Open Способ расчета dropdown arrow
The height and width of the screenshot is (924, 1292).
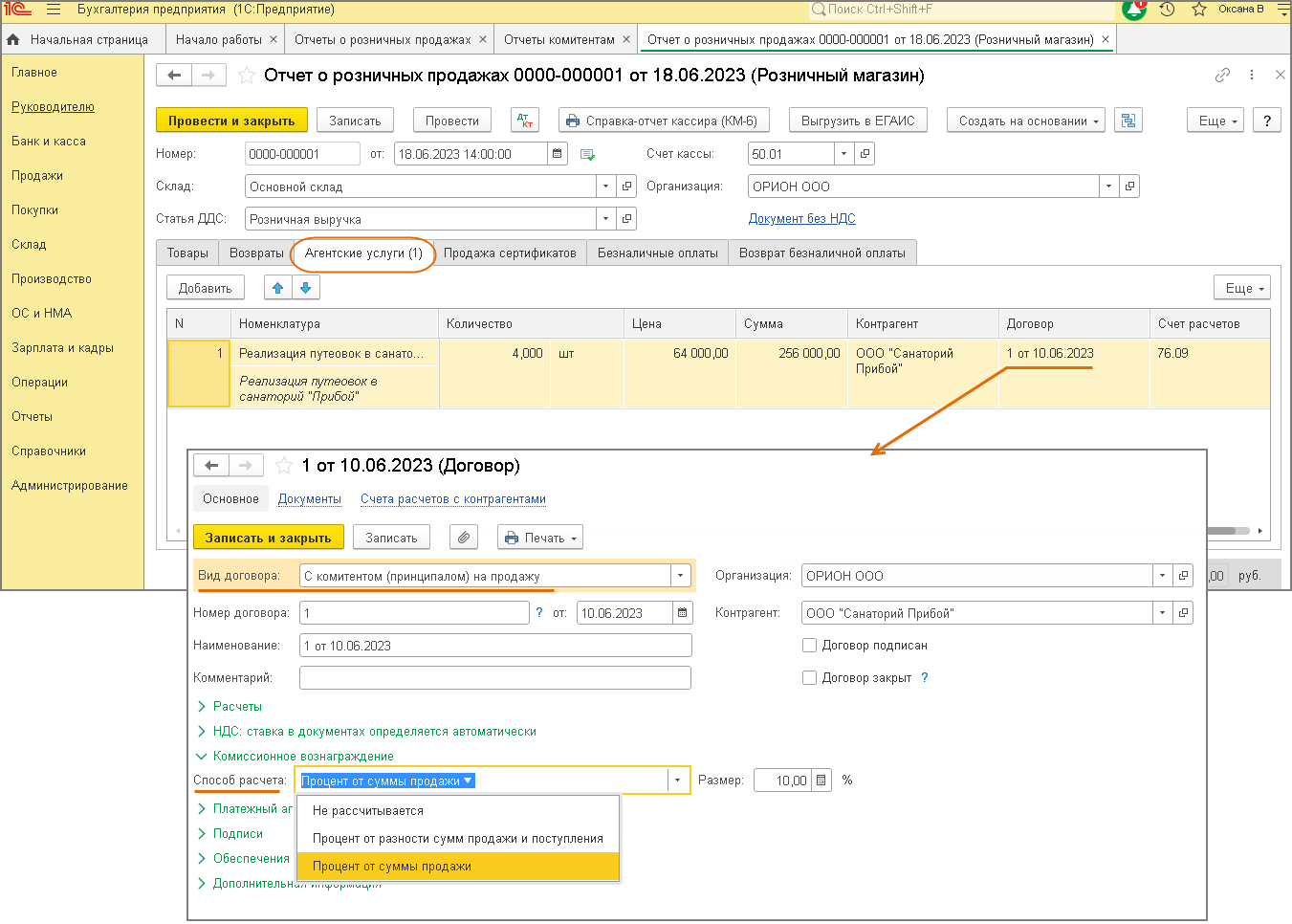678,781
